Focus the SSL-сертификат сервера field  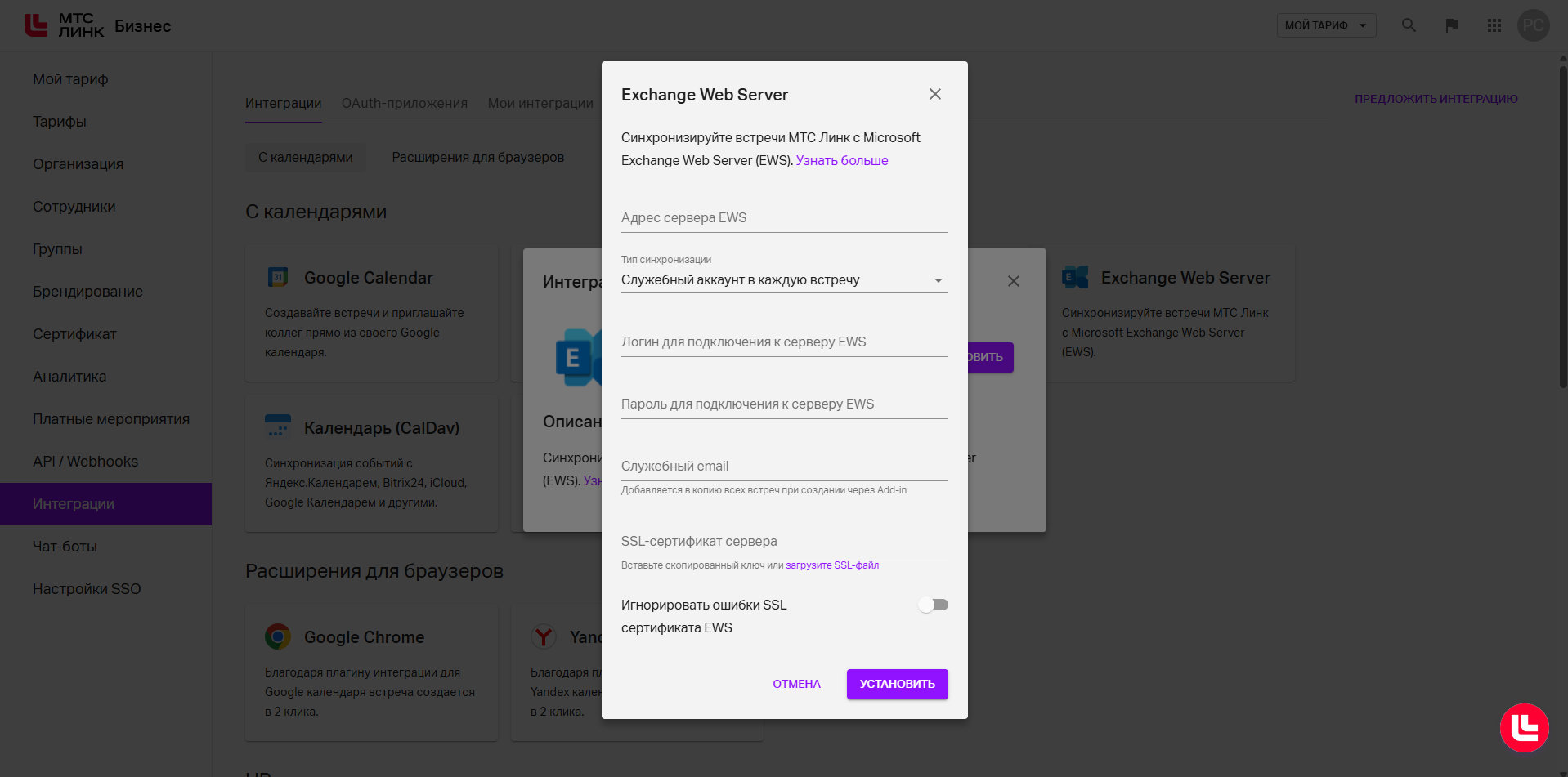point(785,542)
